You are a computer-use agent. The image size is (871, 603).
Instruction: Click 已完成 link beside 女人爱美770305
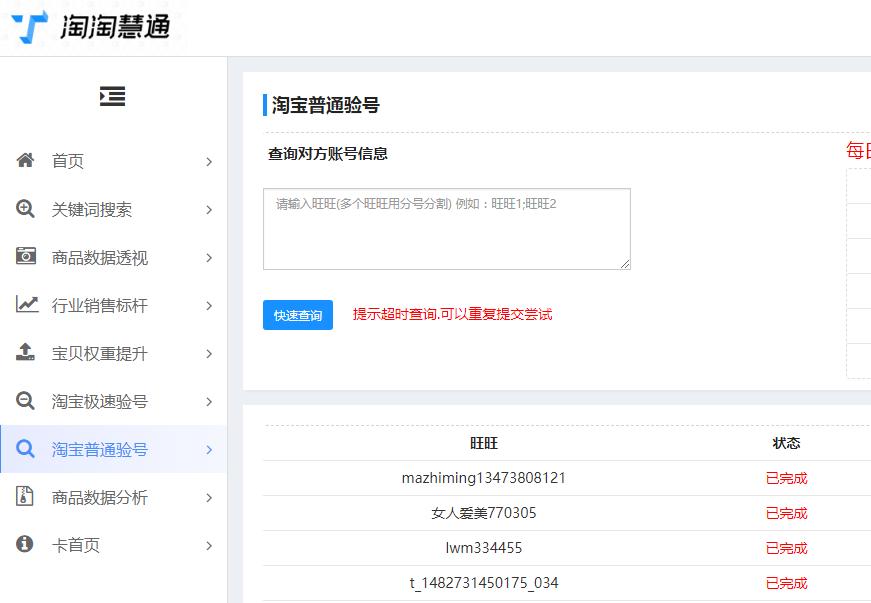(x=787, y=513)
